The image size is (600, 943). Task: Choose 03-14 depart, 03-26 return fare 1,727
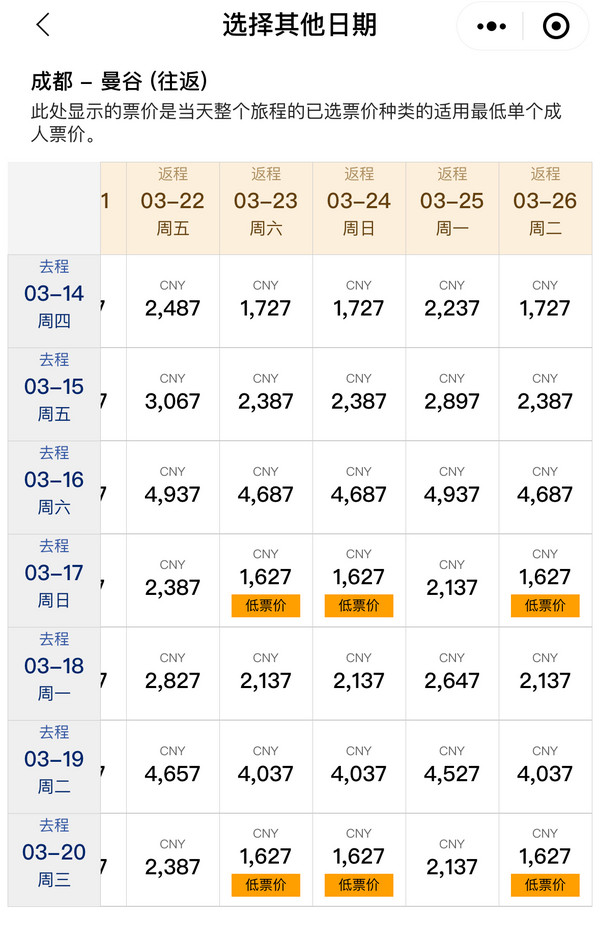[x=545, y=301]
